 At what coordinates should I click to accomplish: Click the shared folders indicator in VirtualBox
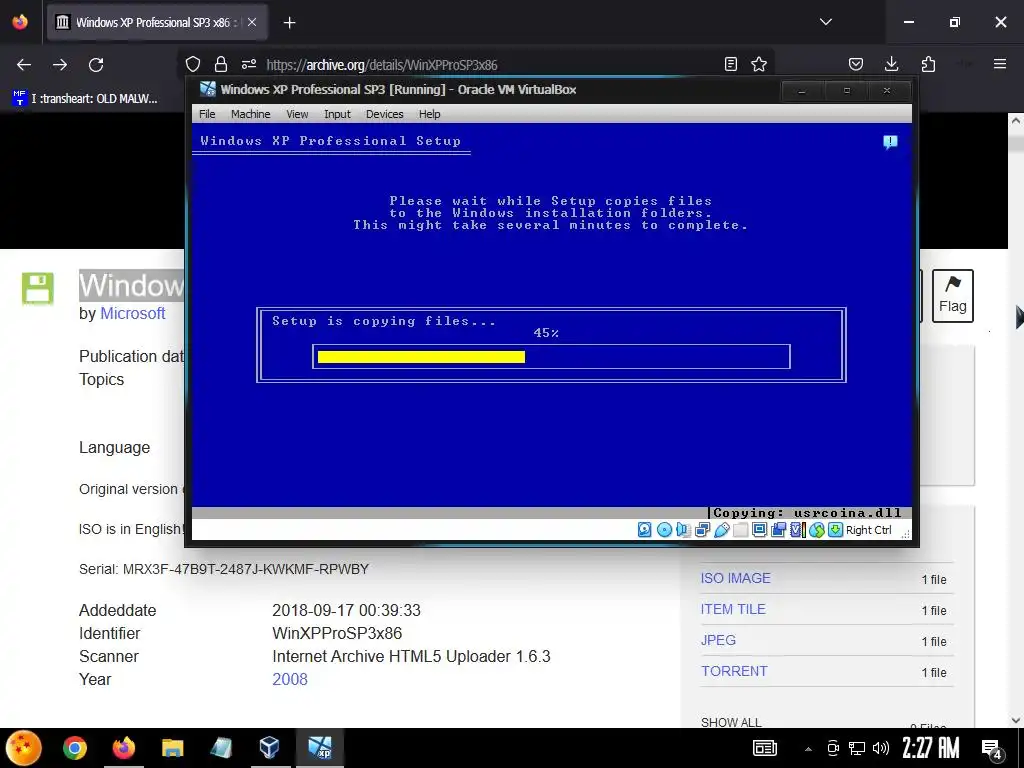[x=740, y=530]
